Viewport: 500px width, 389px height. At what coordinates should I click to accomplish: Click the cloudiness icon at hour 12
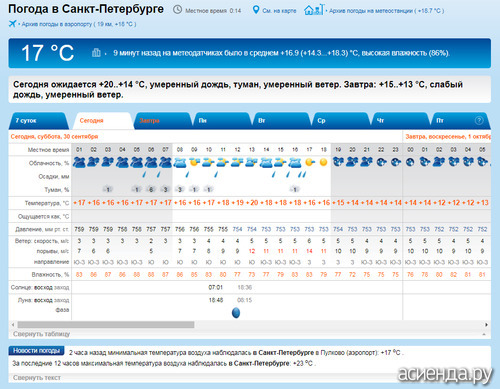coord(237,162)
